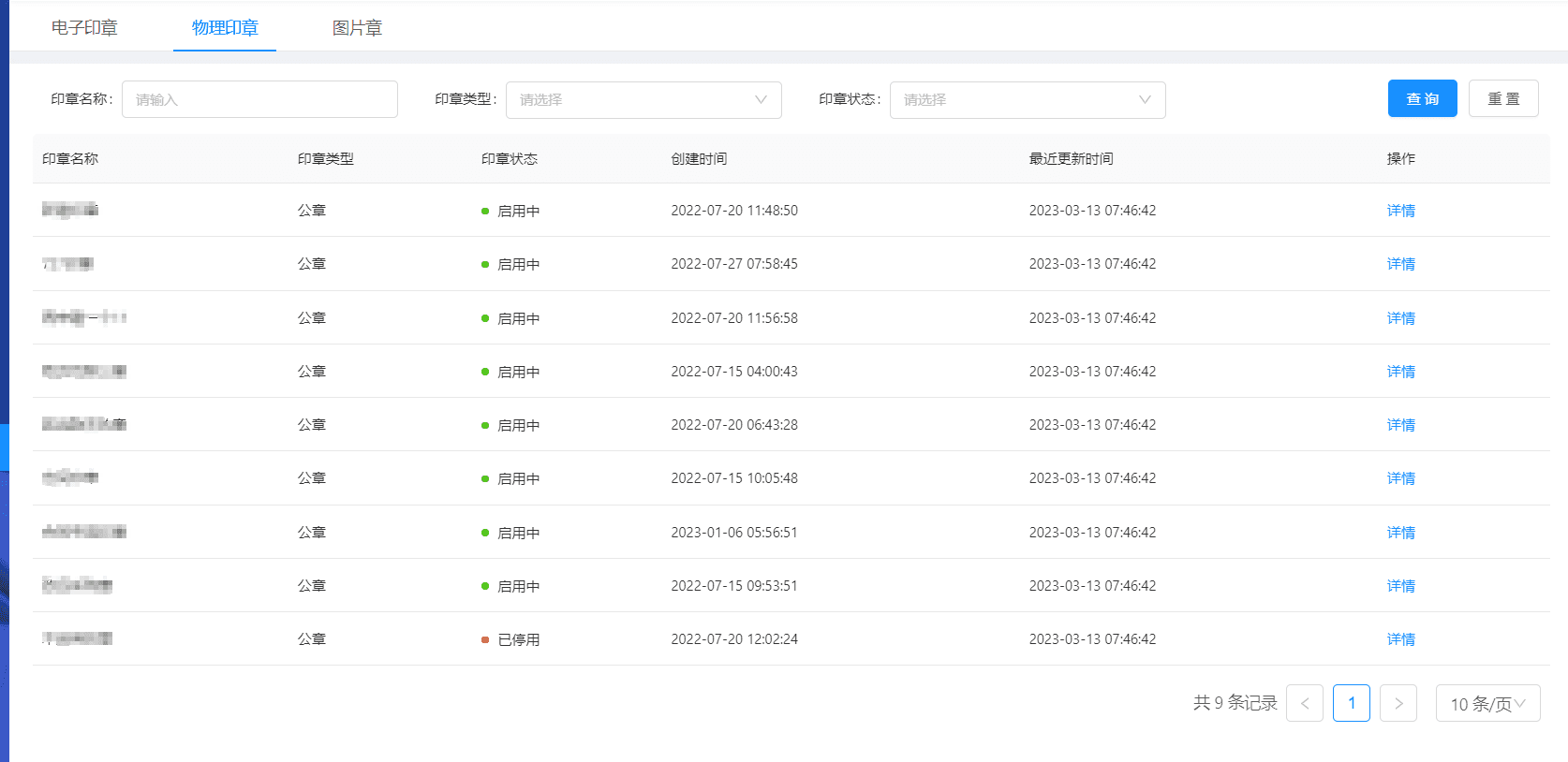Click 公章 type in the 已停用 row

(x=312, y=639)
